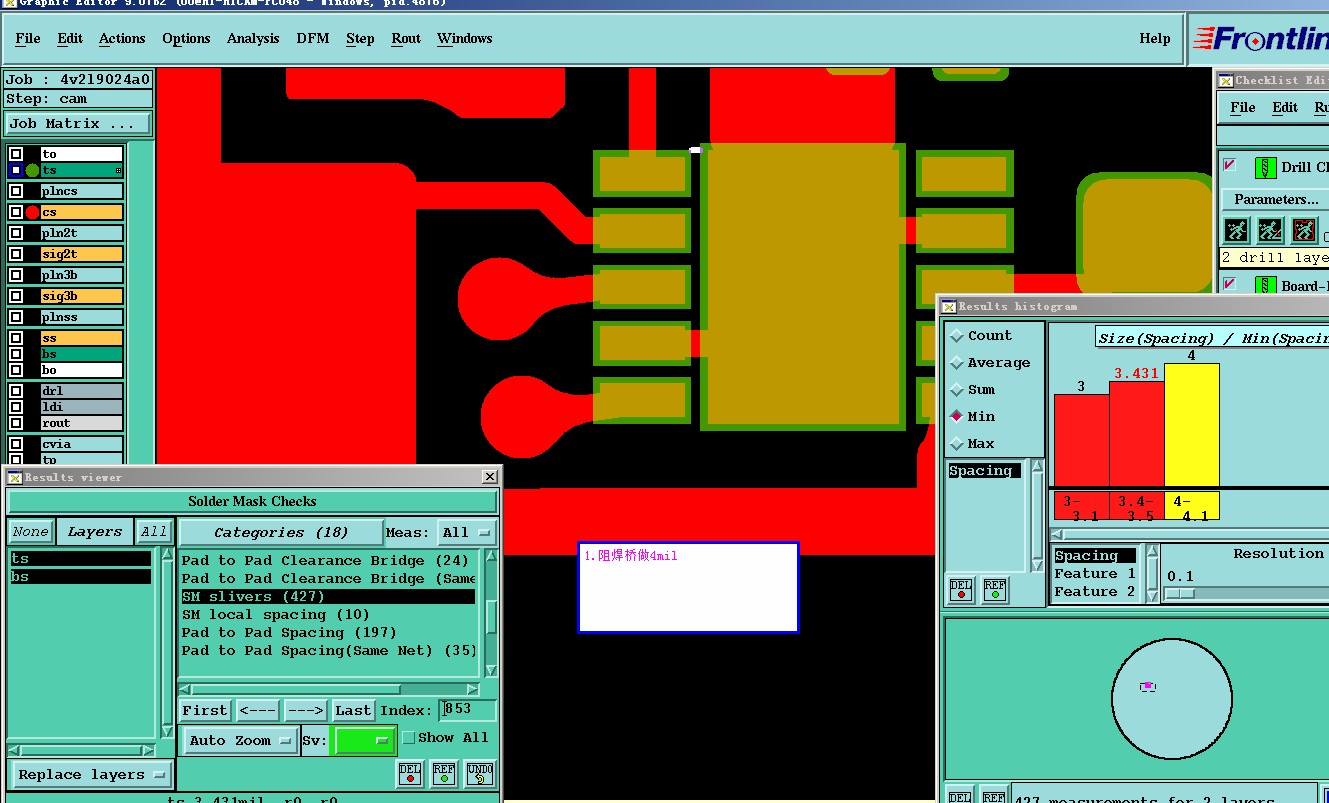This screenshot has height=803, width=1329.
Task: Open the Auto Zoom dropdown
Action: pos(240,741)
